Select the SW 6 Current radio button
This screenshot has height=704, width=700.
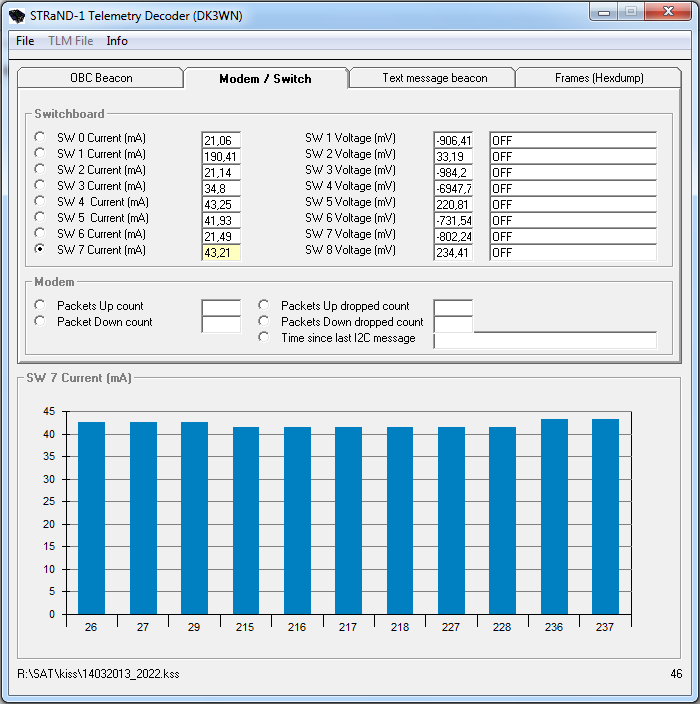pyautogui.click(x=40, y=233)
